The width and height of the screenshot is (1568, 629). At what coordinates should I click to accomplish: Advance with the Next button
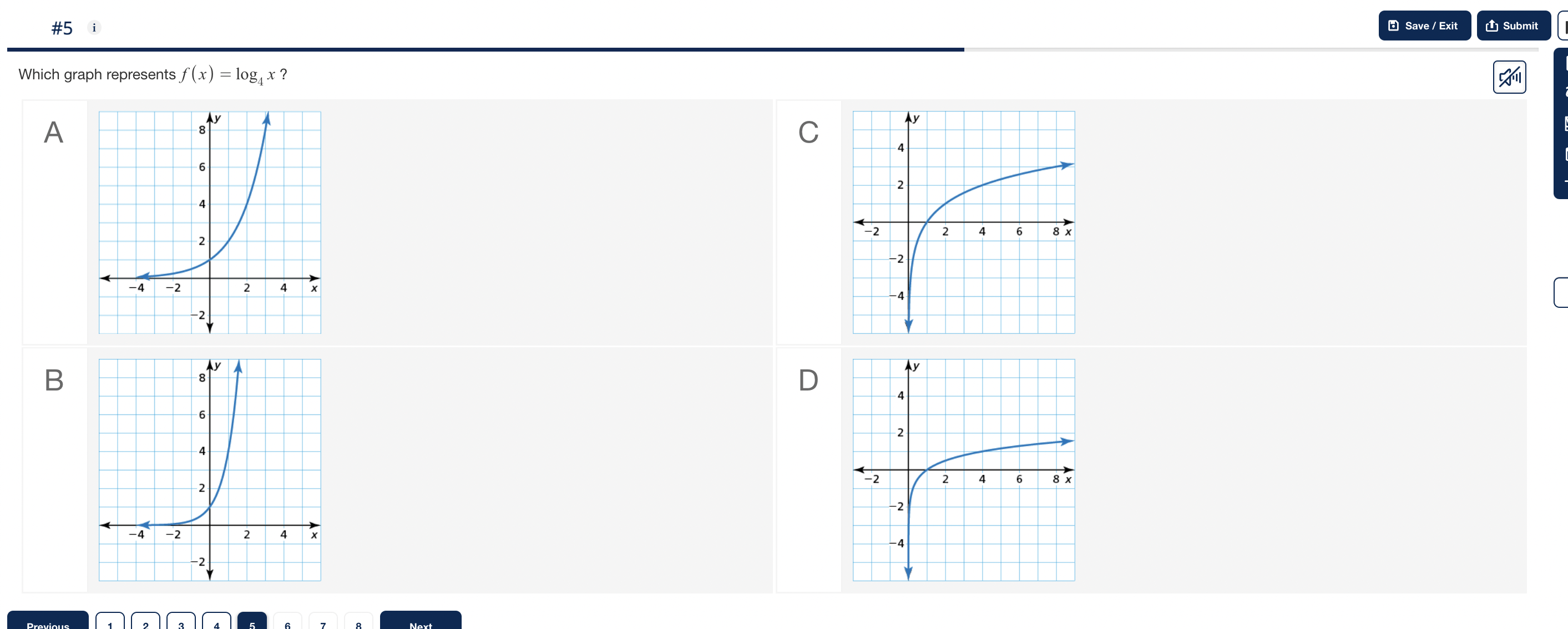(x=420, y=623)
